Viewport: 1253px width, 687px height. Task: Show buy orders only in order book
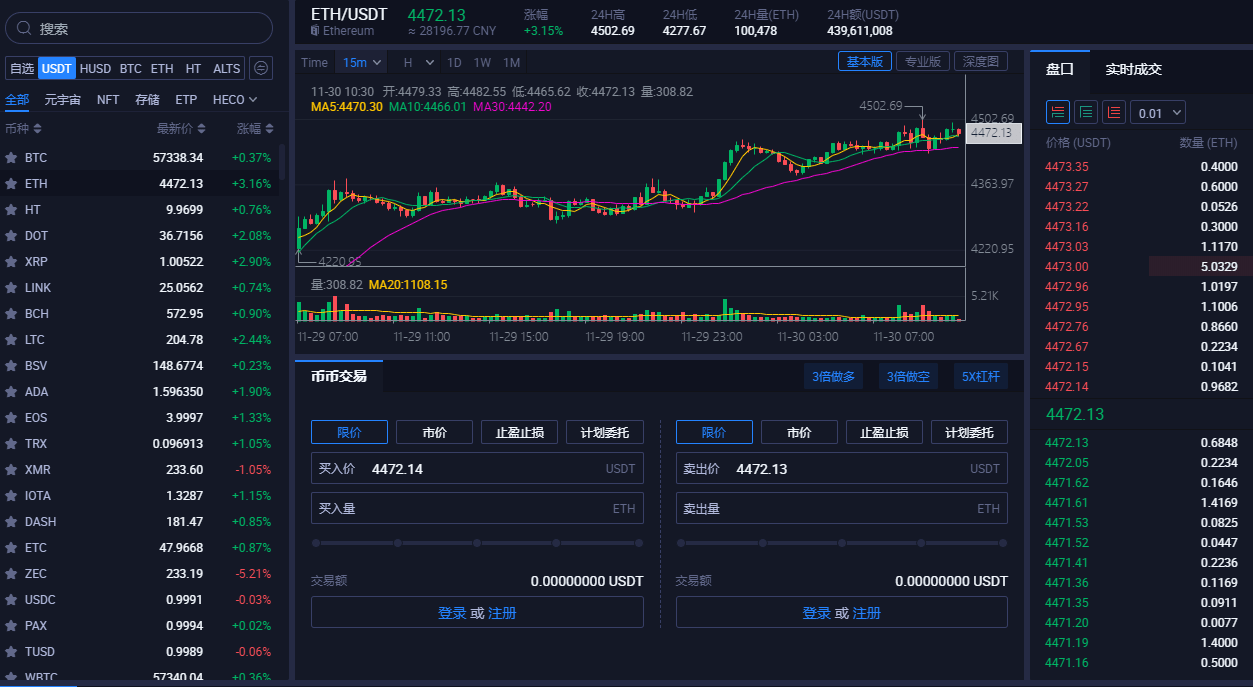pos(1086,112)
